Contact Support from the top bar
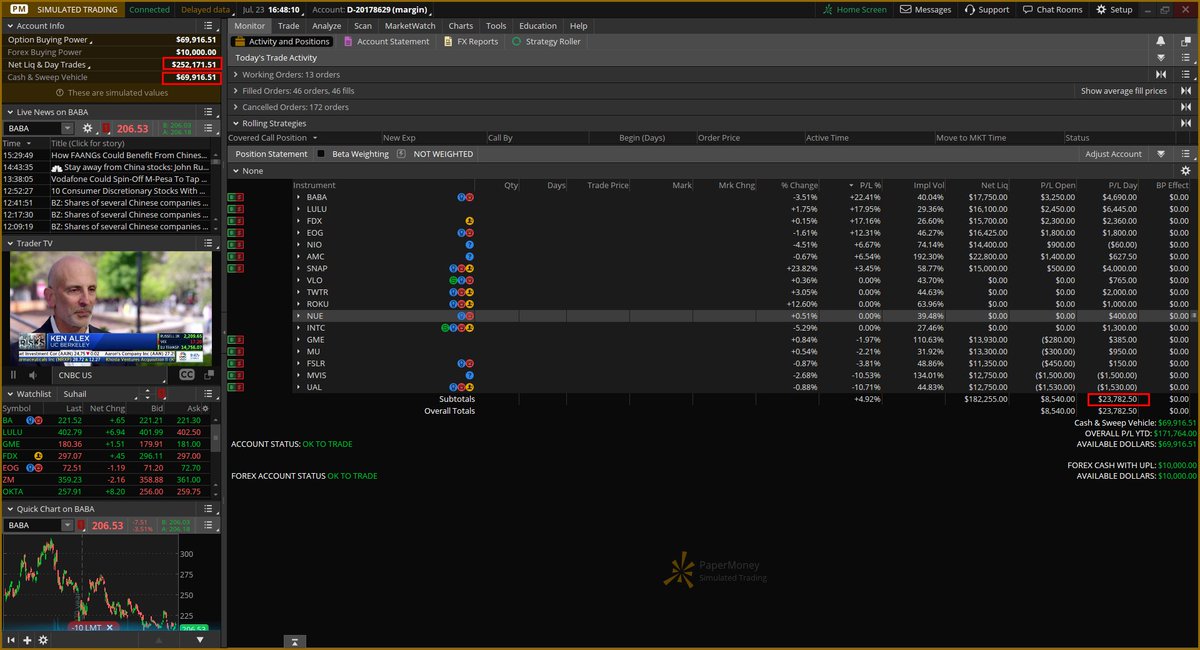This screenshot has width=1200, height=650. [x=986, y=9]
